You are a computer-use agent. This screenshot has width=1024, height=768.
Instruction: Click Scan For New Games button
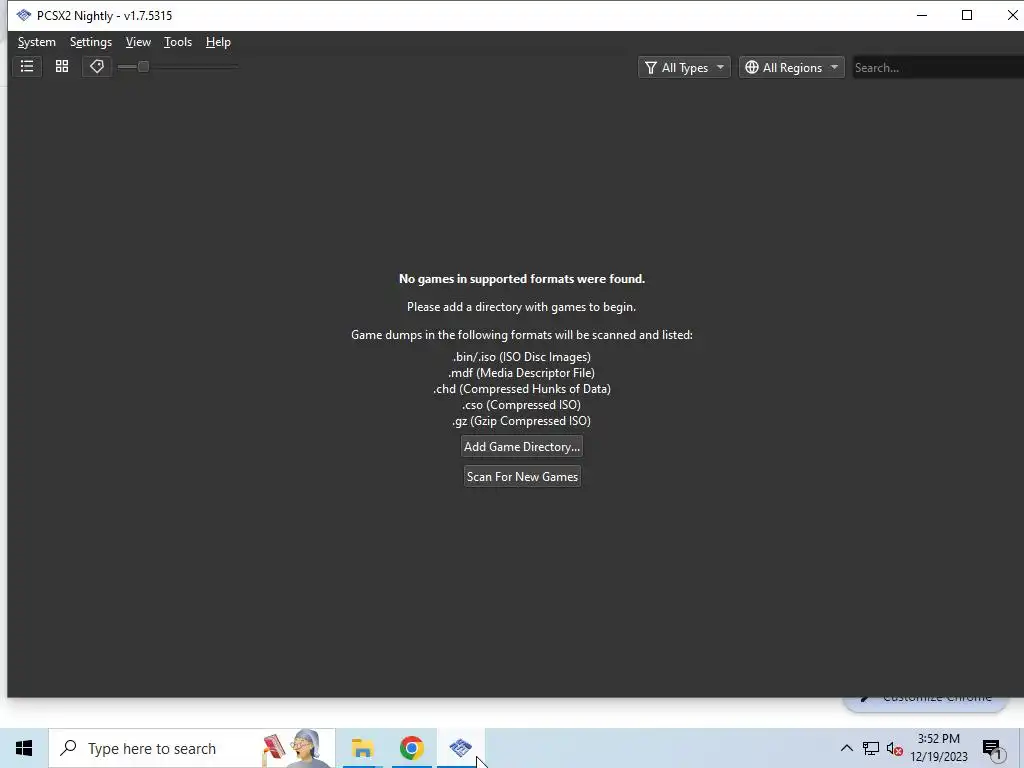coord(522,477)
